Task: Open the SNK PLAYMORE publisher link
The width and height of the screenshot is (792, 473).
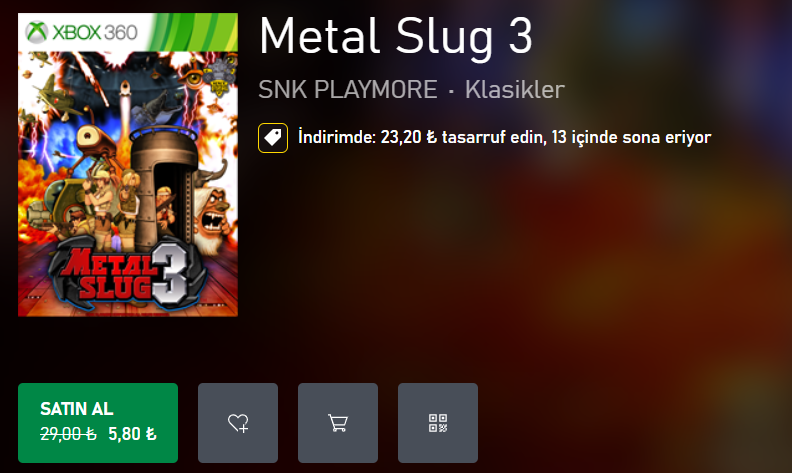Action: (x=348, y=89)
